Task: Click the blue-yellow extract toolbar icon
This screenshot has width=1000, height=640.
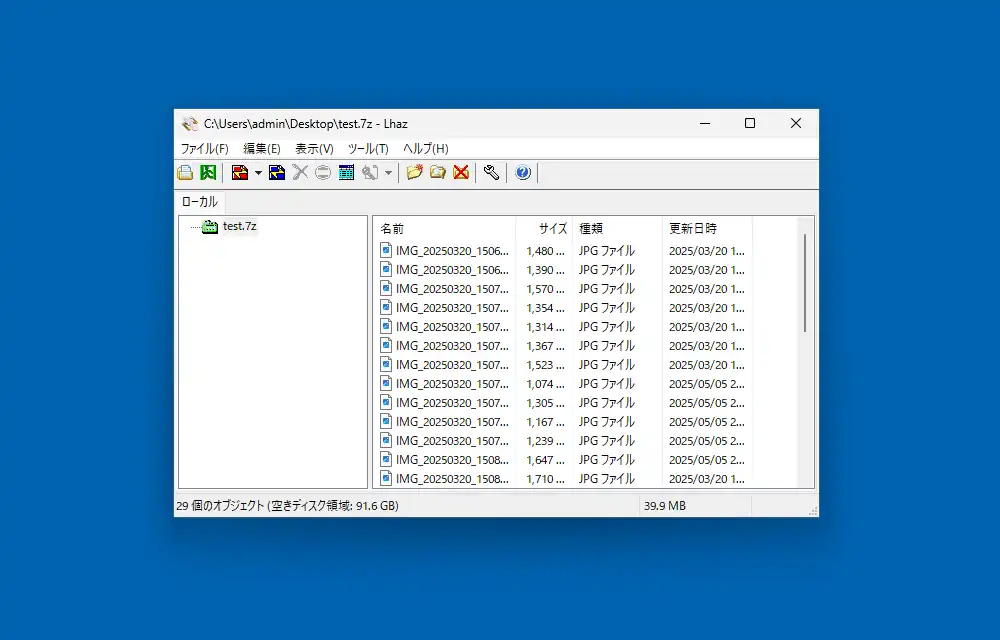Action: [x=277, y=173]
